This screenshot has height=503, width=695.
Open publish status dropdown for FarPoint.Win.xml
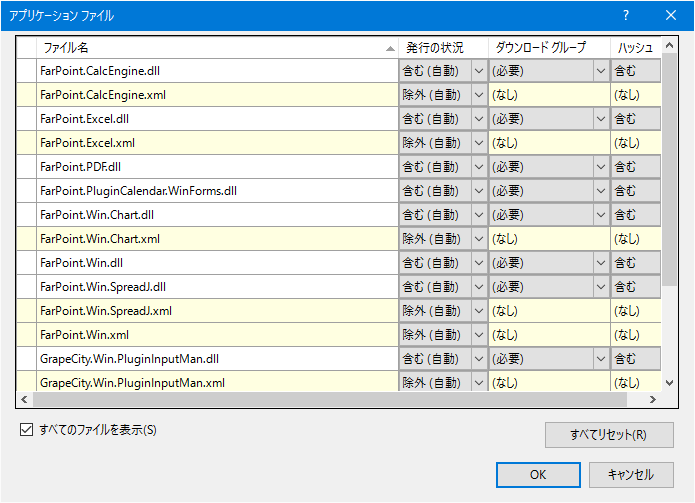pyautogui.click(x=479, y=335)
